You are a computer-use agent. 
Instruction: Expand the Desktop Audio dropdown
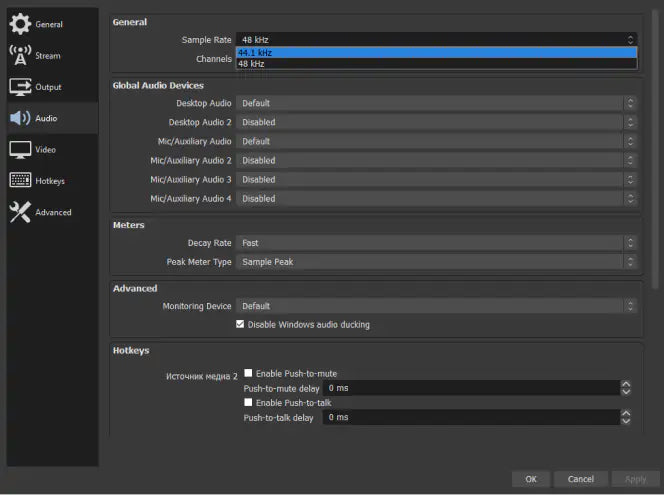[x=436, y=103]
